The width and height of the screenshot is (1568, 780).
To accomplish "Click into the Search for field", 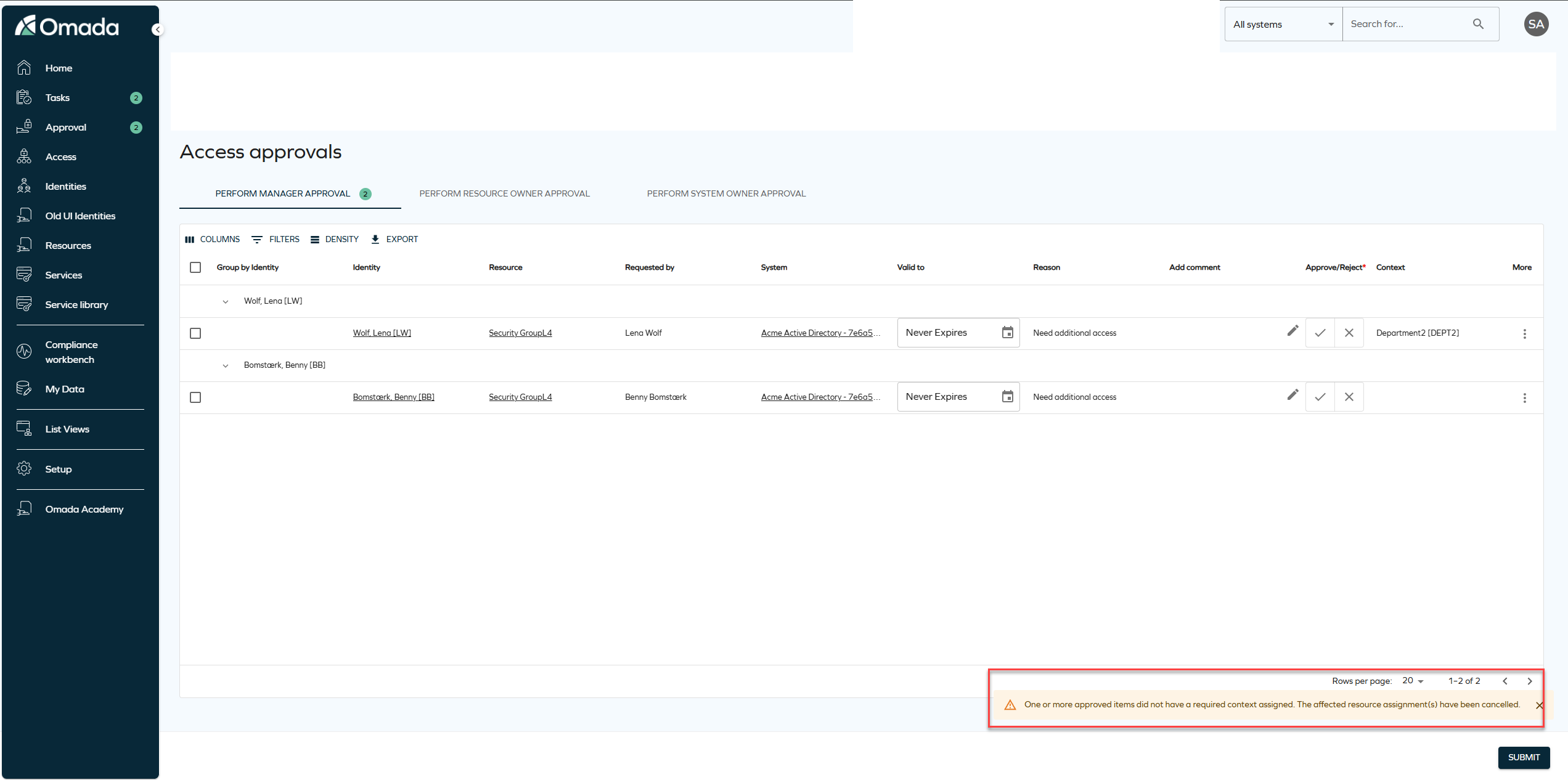I will tap(1405, 24).
